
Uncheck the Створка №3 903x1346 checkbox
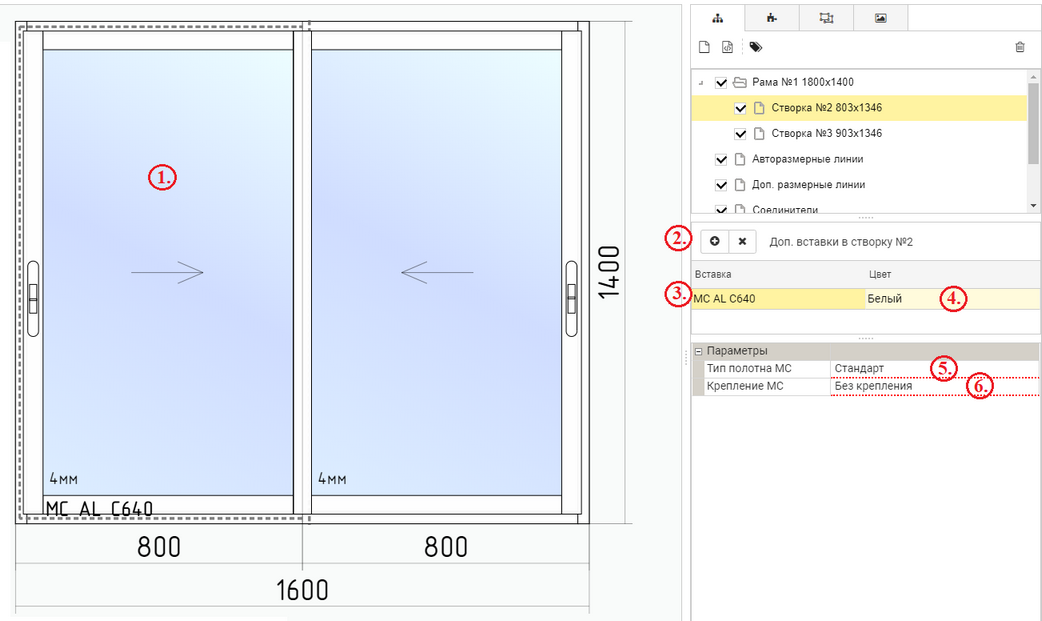point(740,134)
